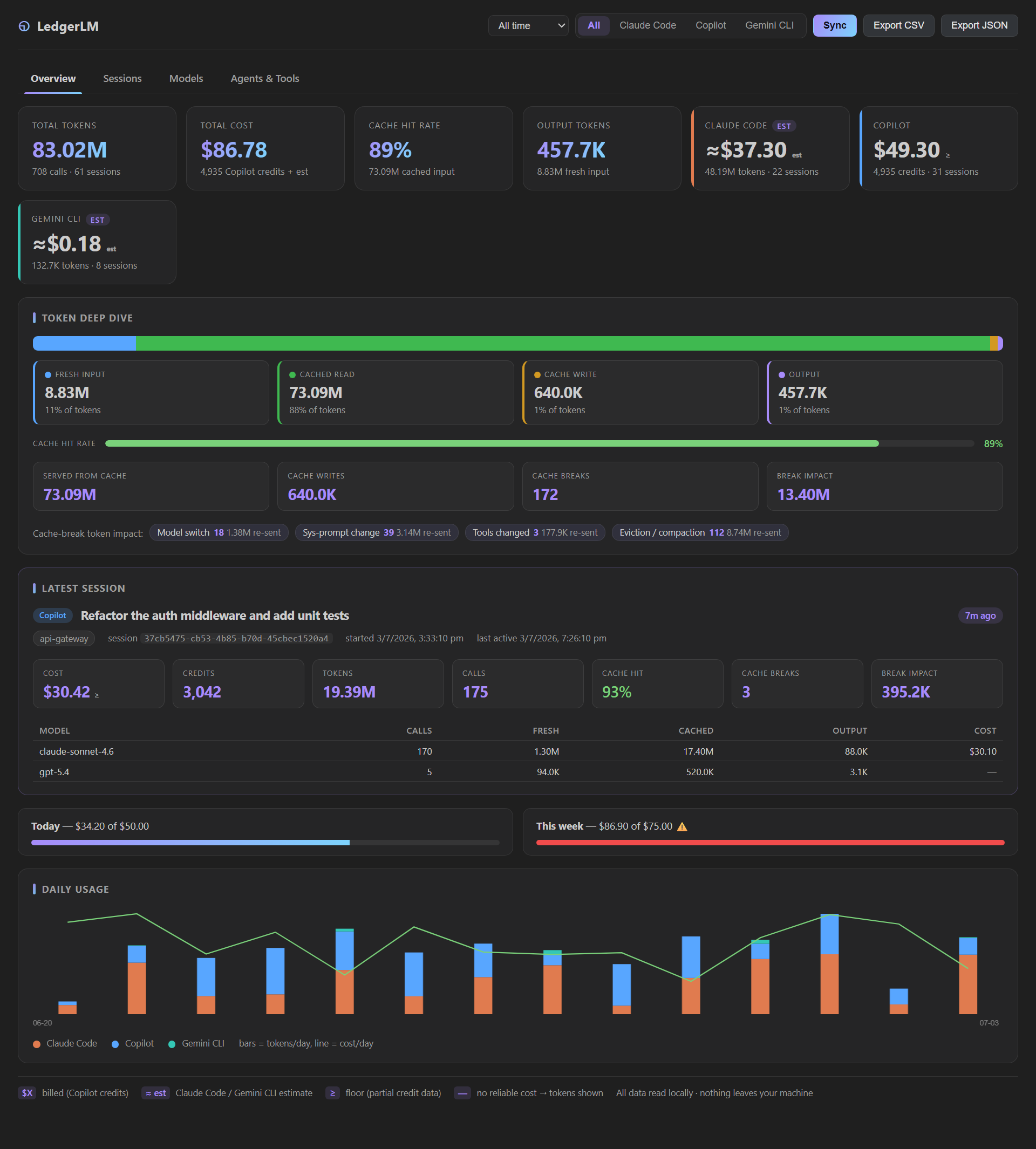
Task: Click the api-gateway project tag
Action: click(64, 639)
